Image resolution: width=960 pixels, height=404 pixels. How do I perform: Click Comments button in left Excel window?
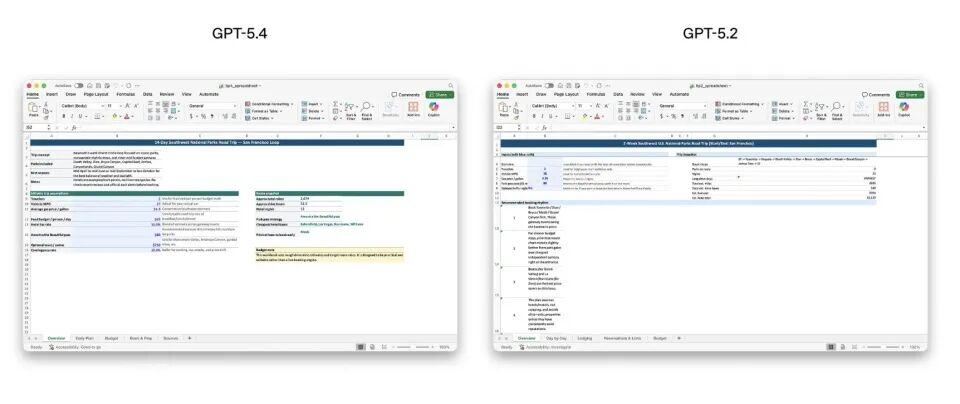pos(408,95)
